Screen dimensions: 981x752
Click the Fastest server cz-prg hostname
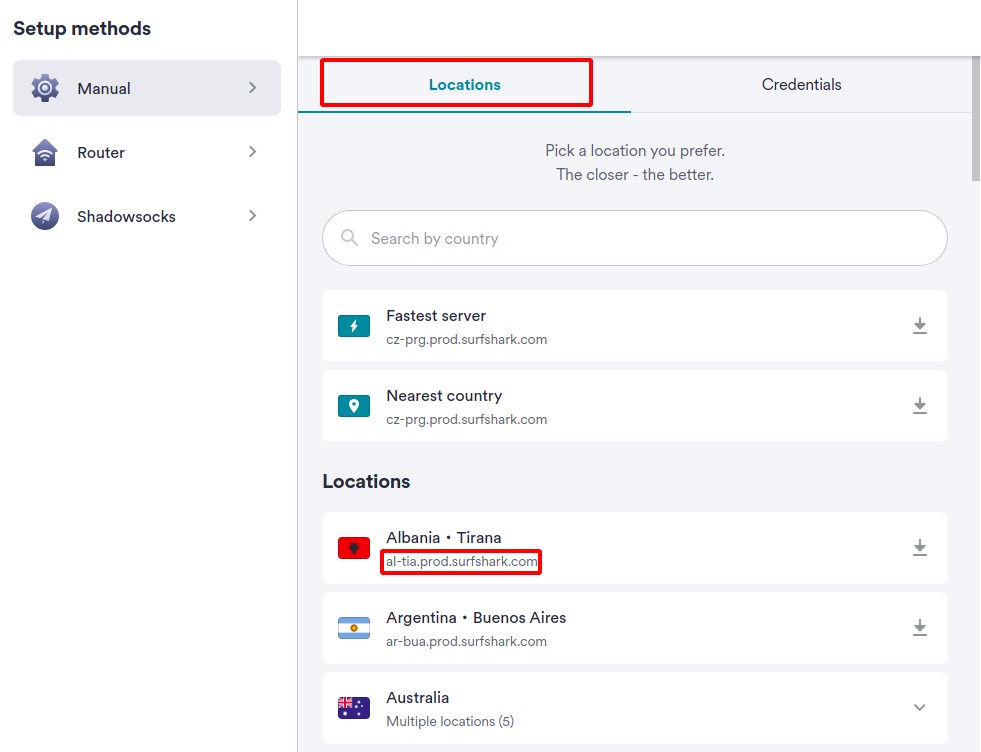(466, 340)
